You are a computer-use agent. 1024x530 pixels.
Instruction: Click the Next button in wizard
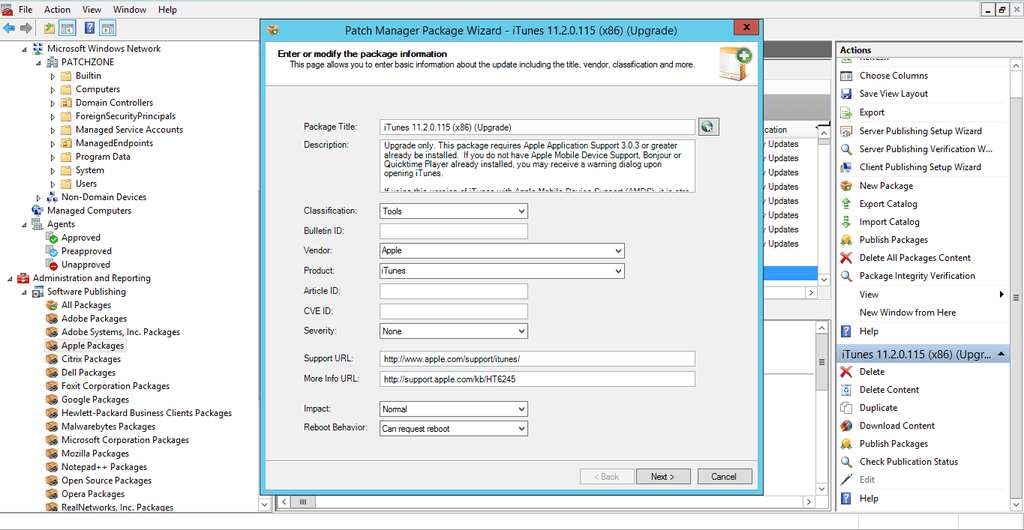[x=662, y=476]
